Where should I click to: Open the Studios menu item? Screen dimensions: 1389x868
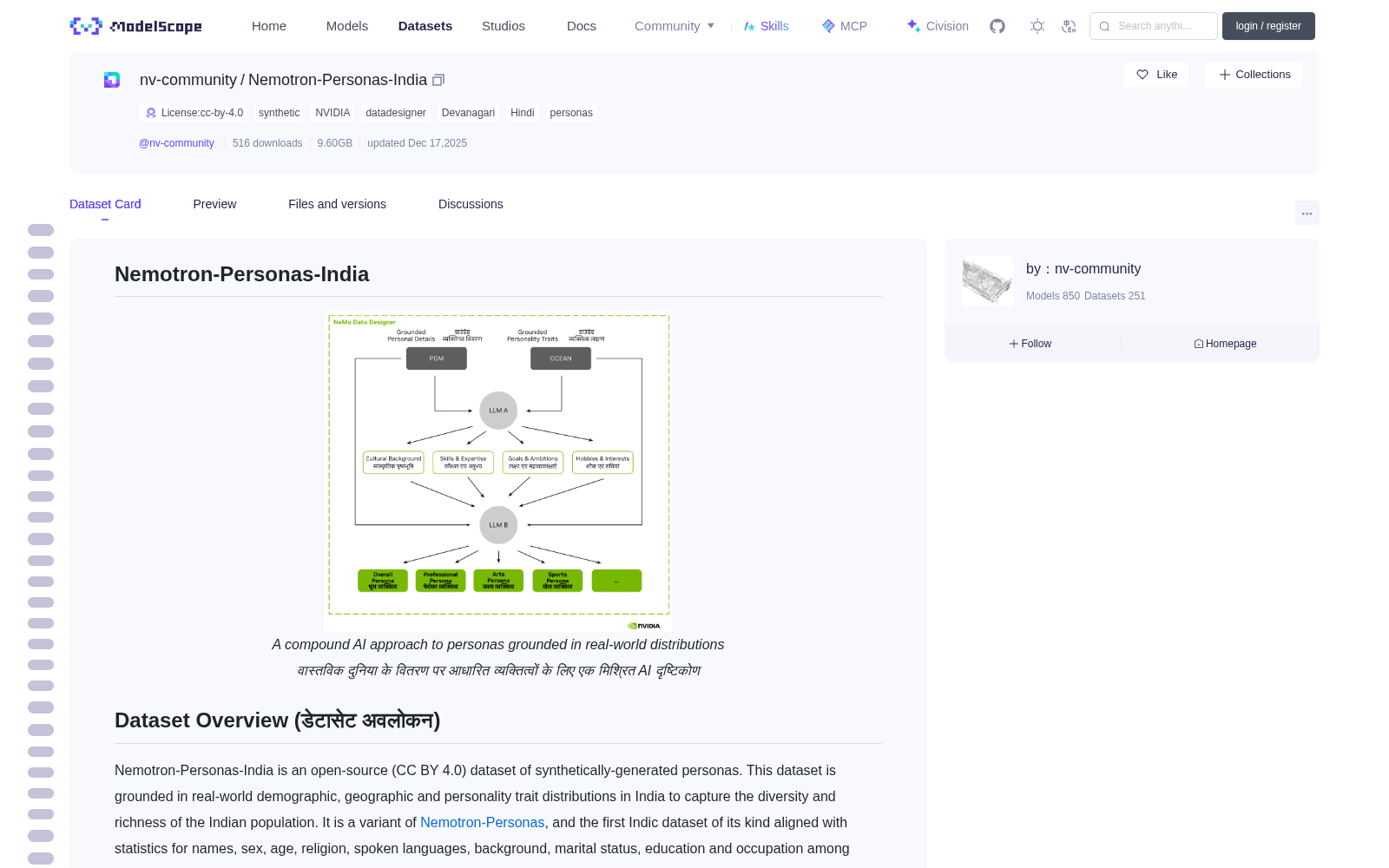504,26
